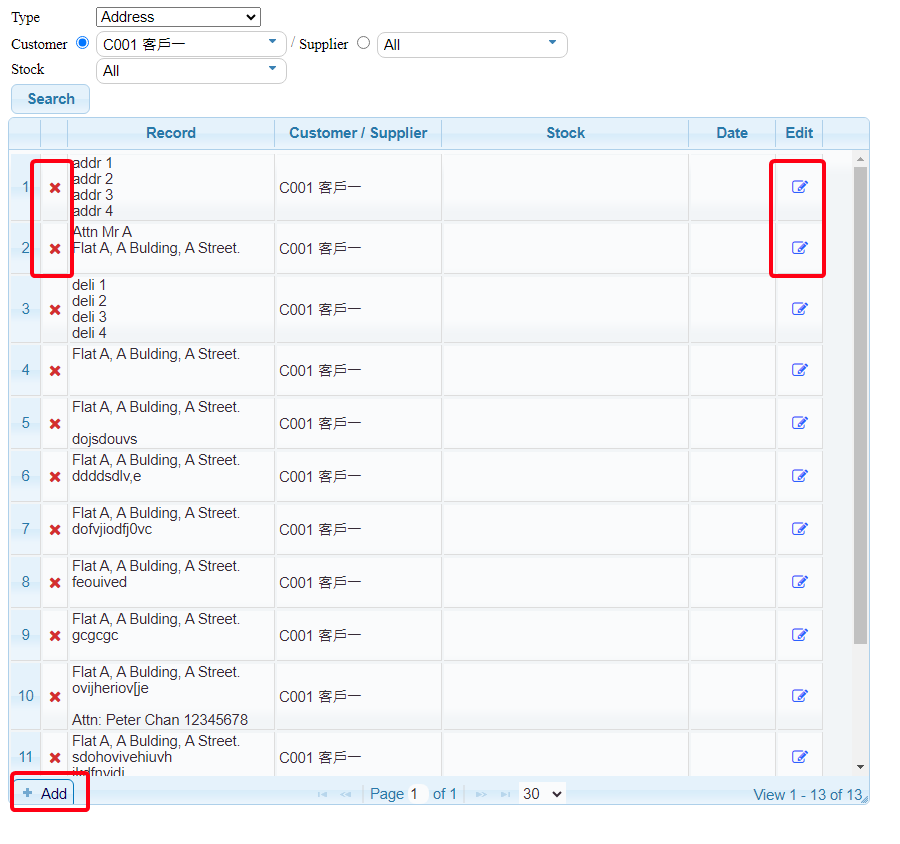Click the vertical scrollbar of the grid
Viewport: 900px width, 844px height.
pos(861,400)
